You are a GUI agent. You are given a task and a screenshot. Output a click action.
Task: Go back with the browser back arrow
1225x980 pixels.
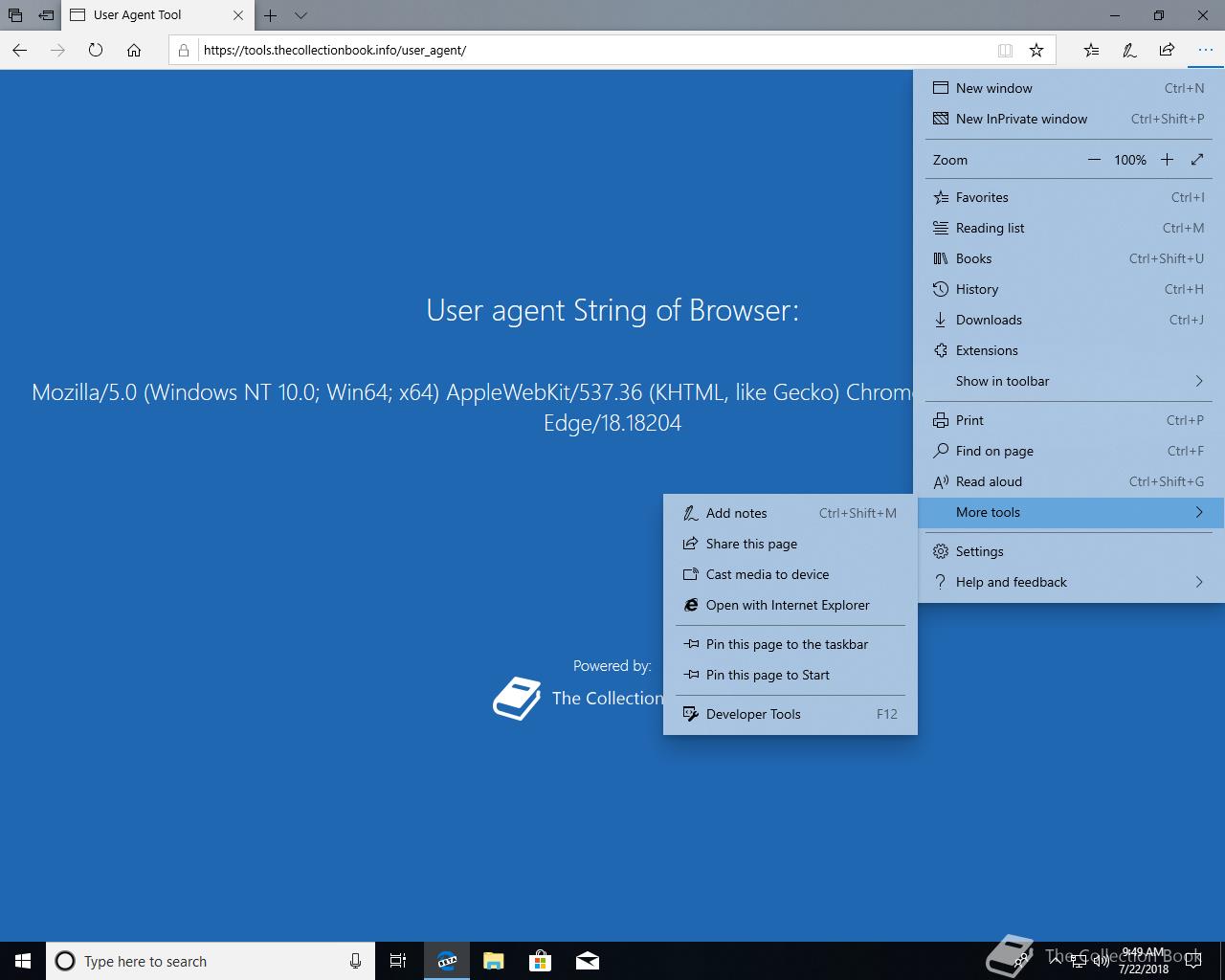[20, 50]
